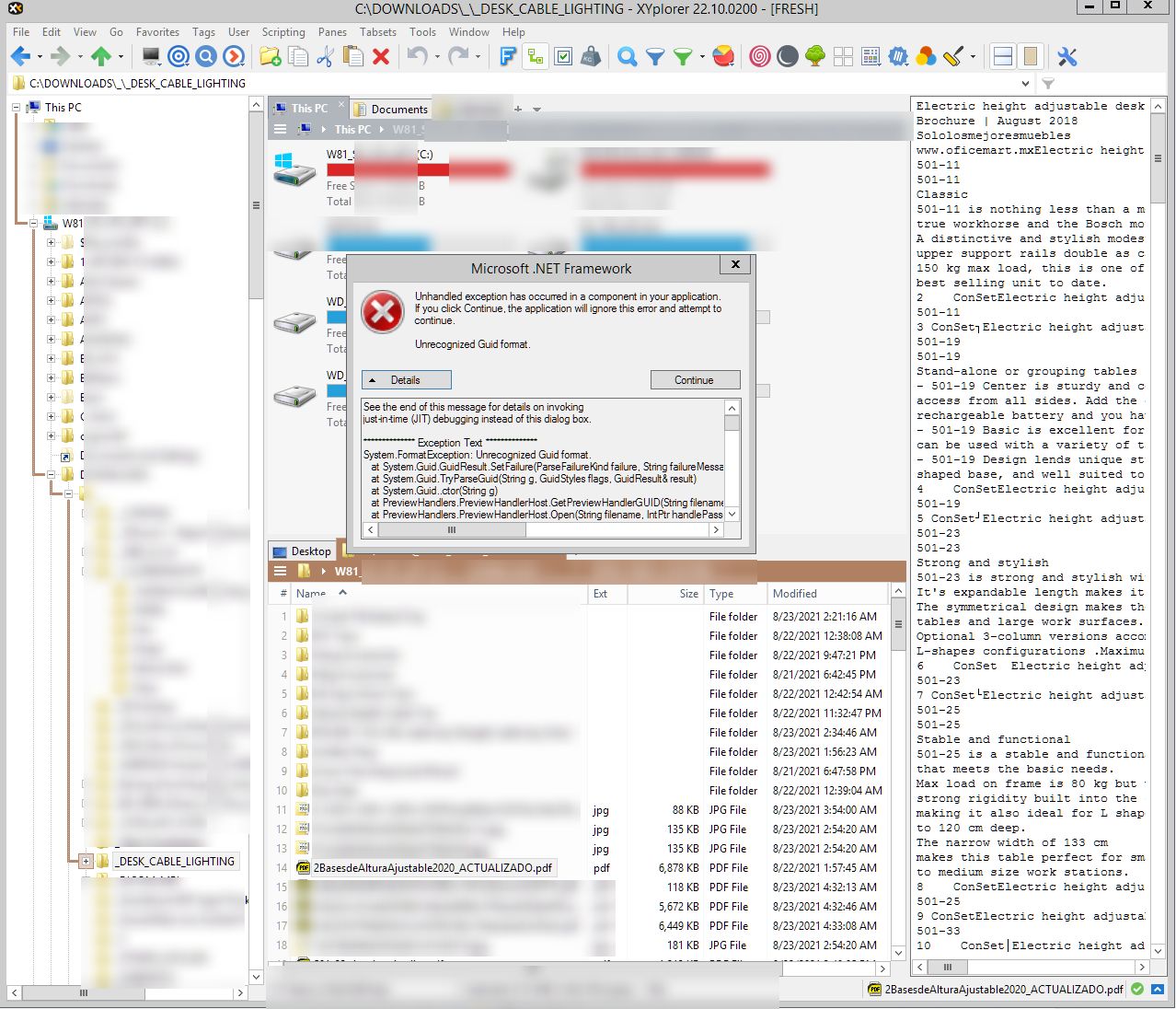This screenshot has height=1009, width=1176.
Task: Enable the checkbox selection toolbar toggle
Action: 563,56
